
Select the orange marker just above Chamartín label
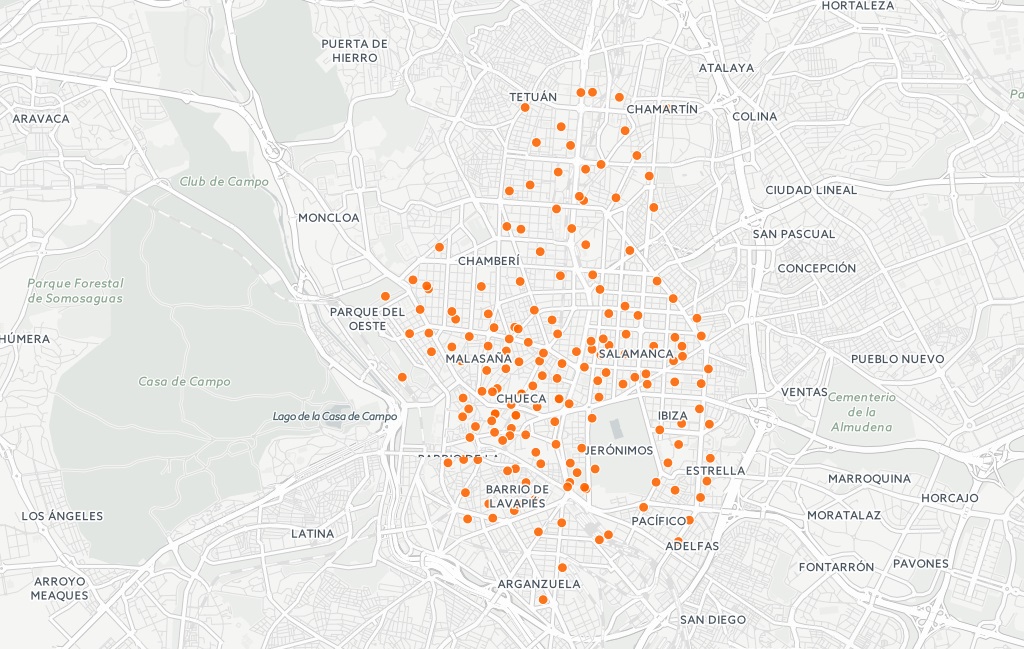click(x=619, y=97)
